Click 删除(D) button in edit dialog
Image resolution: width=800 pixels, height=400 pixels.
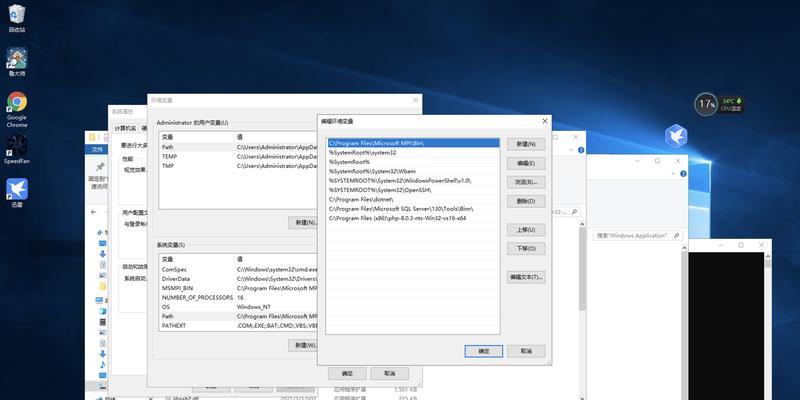(526, 201)
